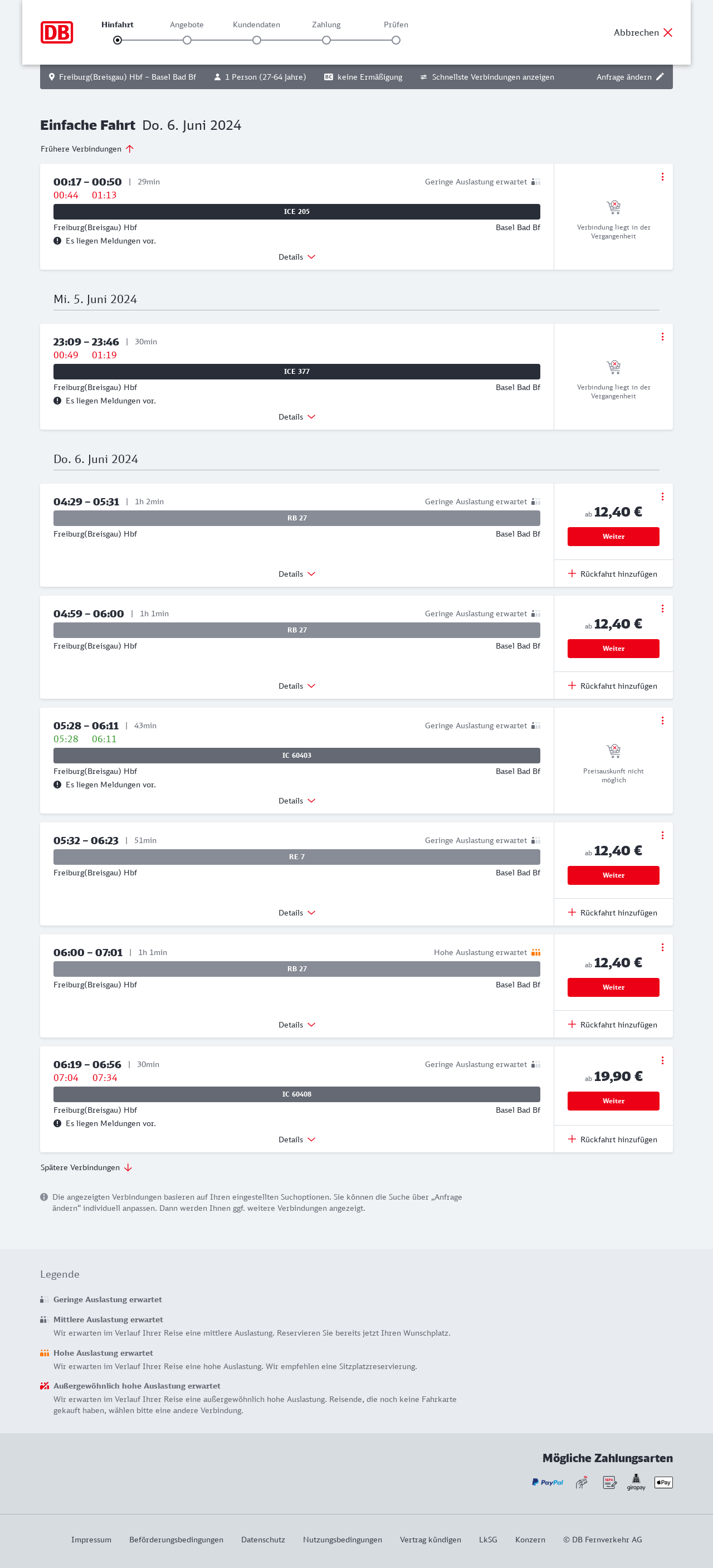Click the pencil icon beside Anfrage ändern
The image size is (713, 1568).
[660, 77]
